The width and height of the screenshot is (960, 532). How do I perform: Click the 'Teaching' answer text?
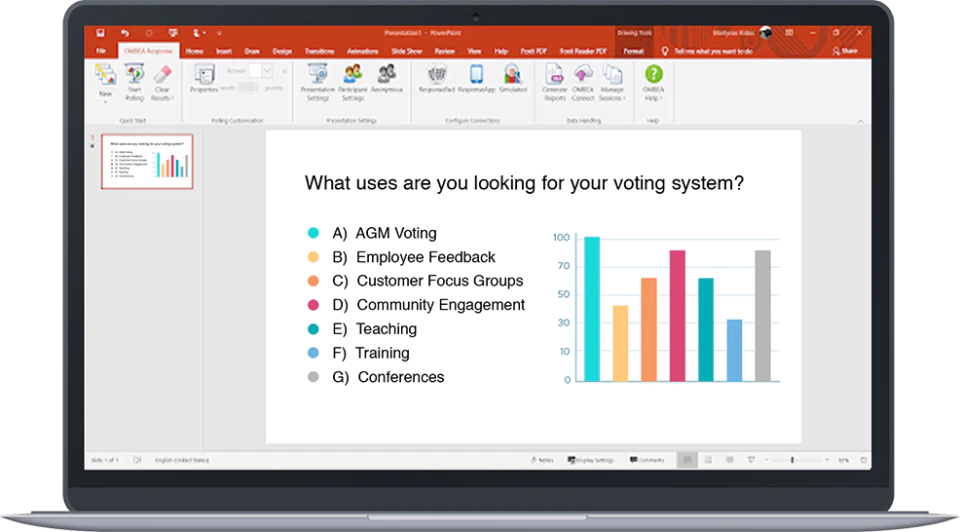tap(386, 329)
